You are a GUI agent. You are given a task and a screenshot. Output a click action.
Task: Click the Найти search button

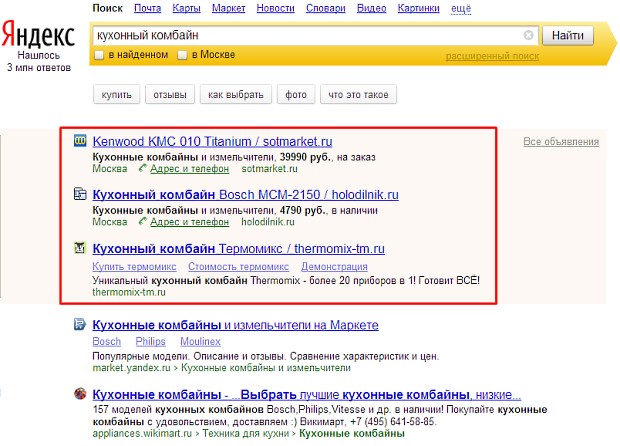[567, 36]
